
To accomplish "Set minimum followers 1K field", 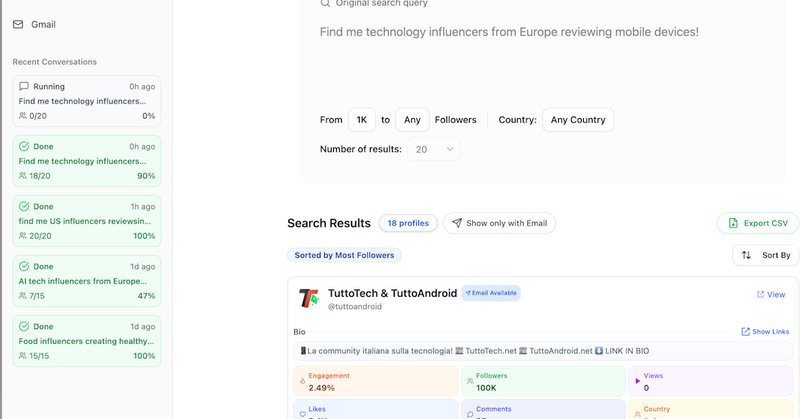I will coord(362,120).
